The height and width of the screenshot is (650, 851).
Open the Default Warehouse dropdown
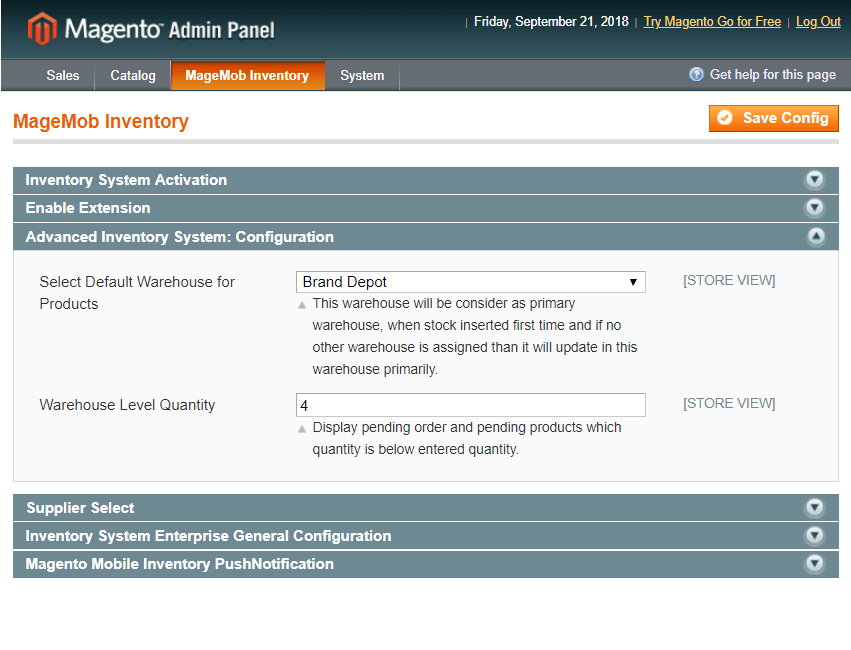[471, 282]
